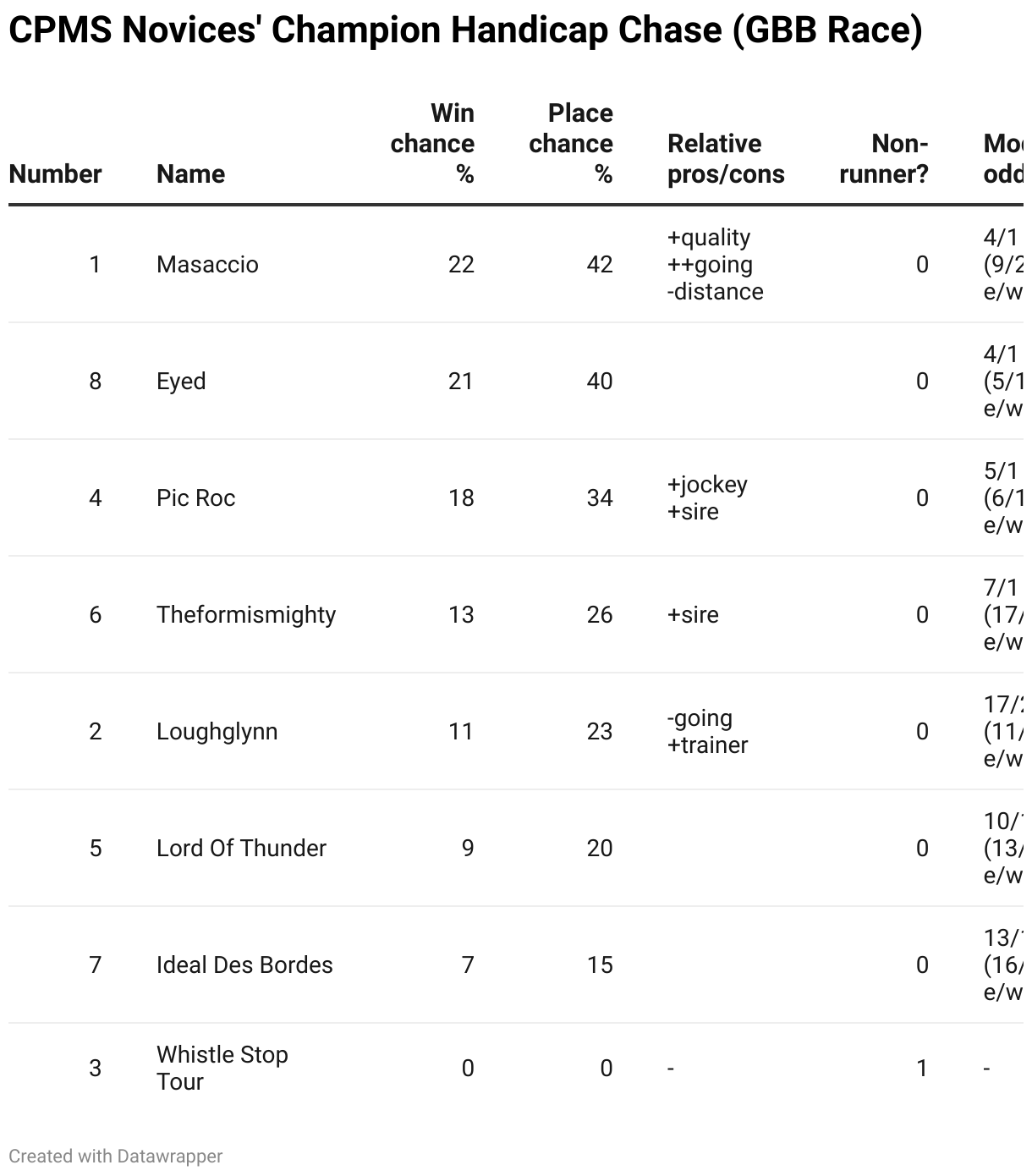Image resolution: width=1032 pixels, height=1176 pixels.
Task: Click the Whistle Stop Tour name
Action: (222, 1069)
